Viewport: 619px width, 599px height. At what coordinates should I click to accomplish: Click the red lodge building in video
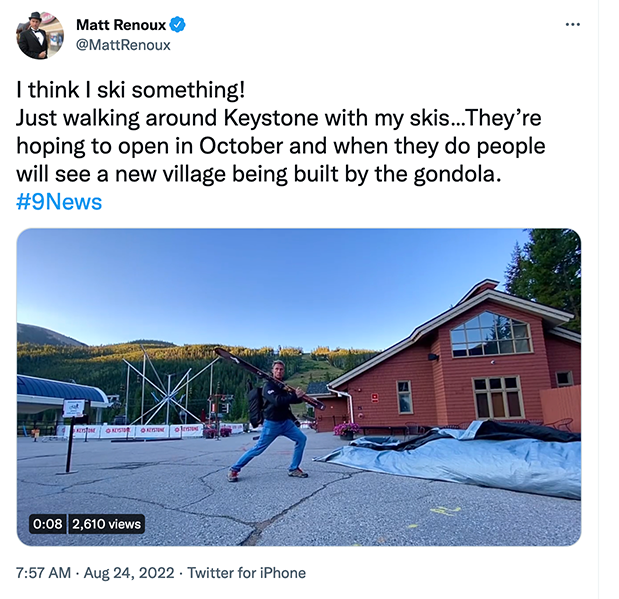coord(470,370)
